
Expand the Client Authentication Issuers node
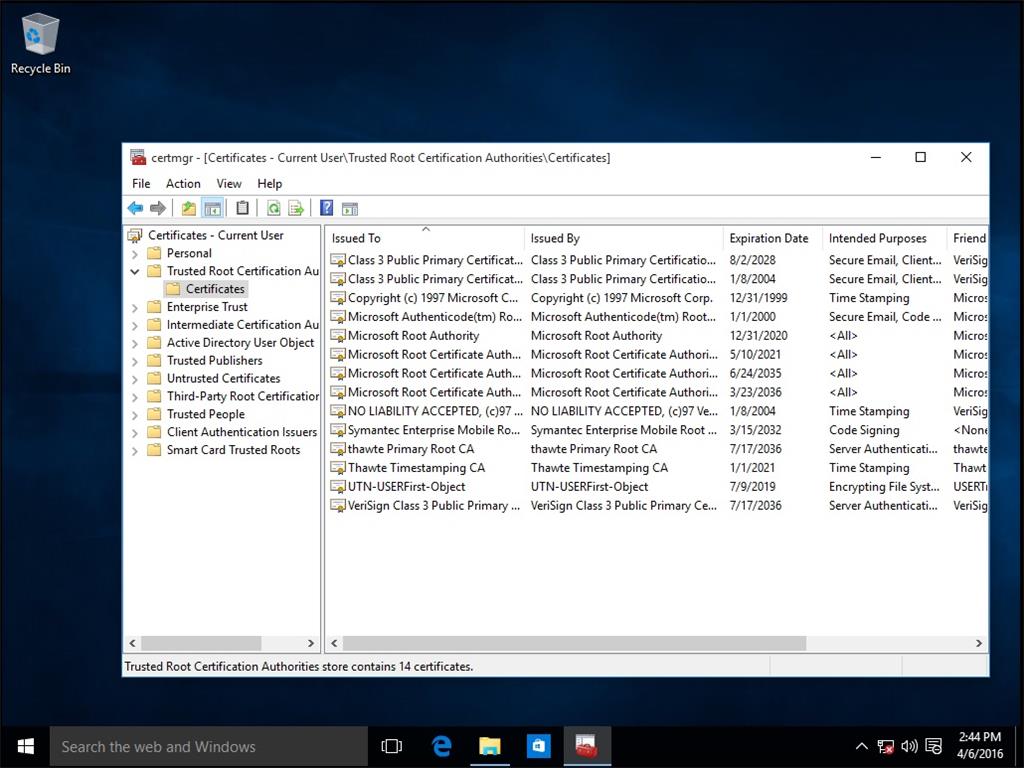coord(135,432)
